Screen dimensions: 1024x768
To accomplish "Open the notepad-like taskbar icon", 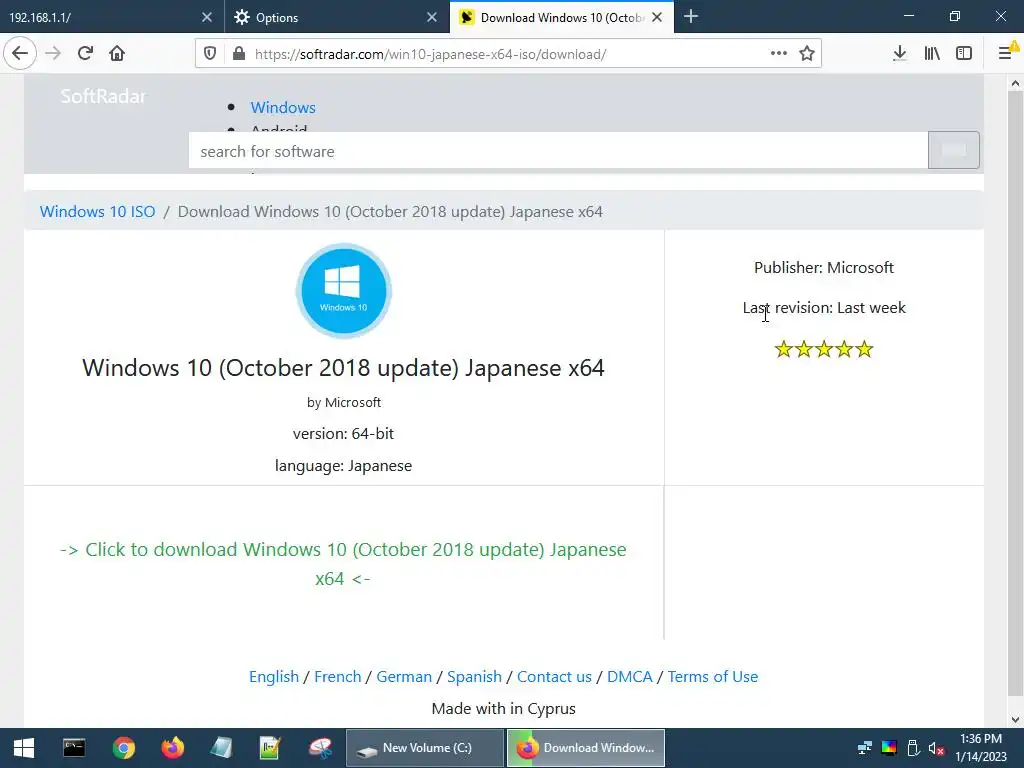I will point(221,748).
